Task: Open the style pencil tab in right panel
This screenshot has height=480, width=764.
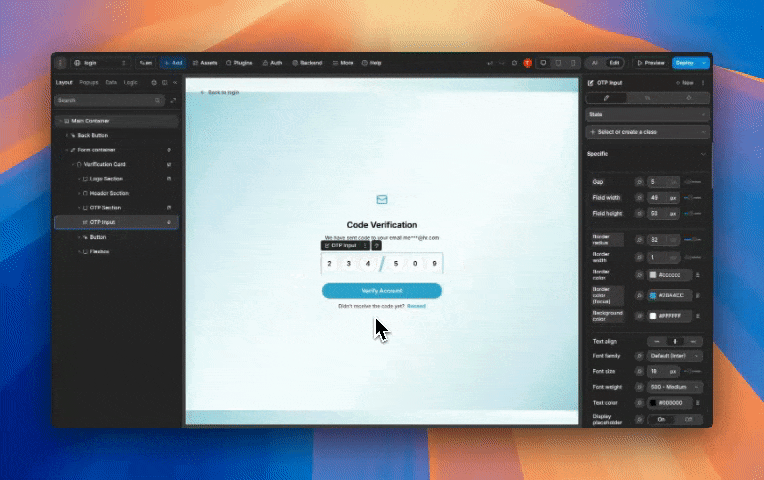Action: coord(606,98)
